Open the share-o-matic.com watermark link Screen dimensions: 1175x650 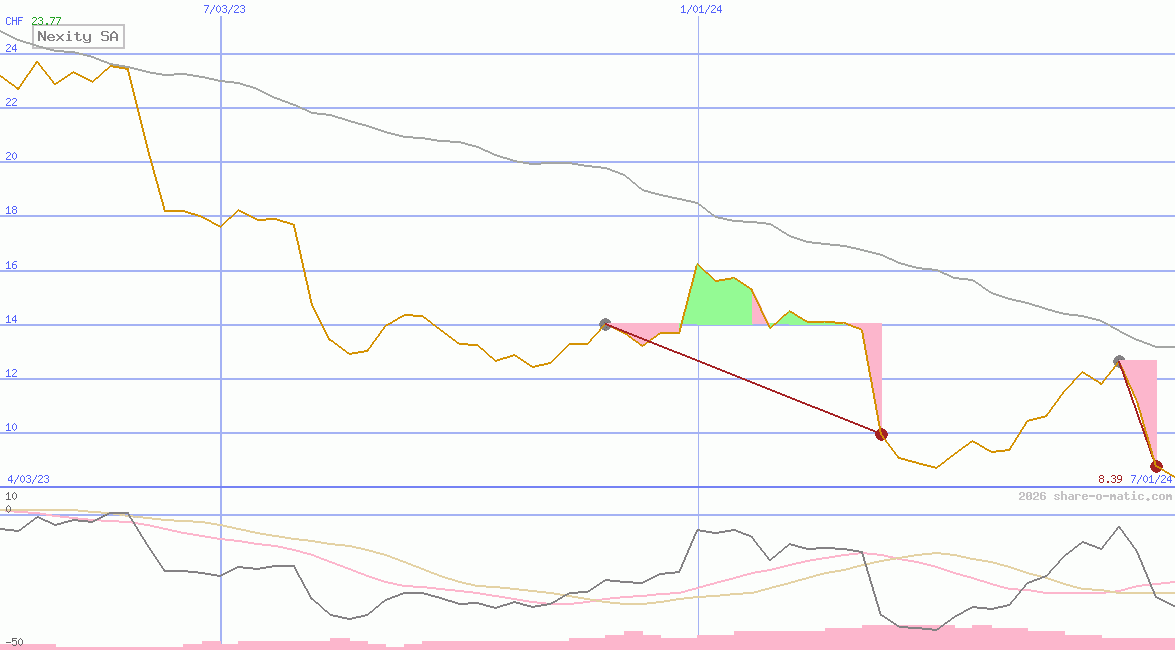1095,497
